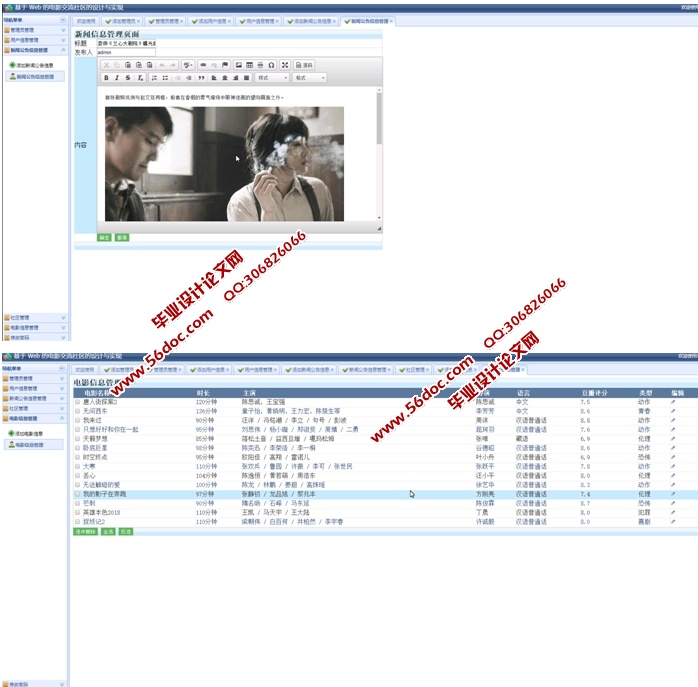Check the box for 大寒

77,466
